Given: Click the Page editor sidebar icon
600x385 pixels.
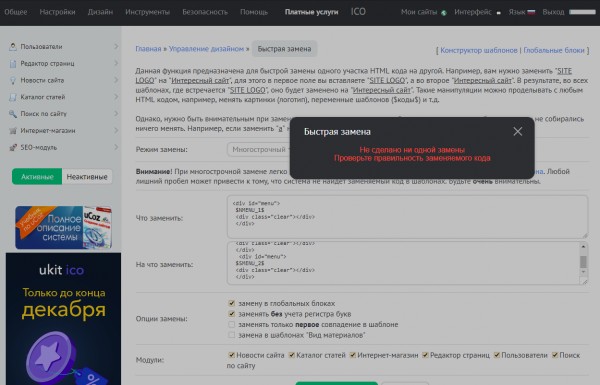Looking at the screenshot, I should (x=13, y=64).
